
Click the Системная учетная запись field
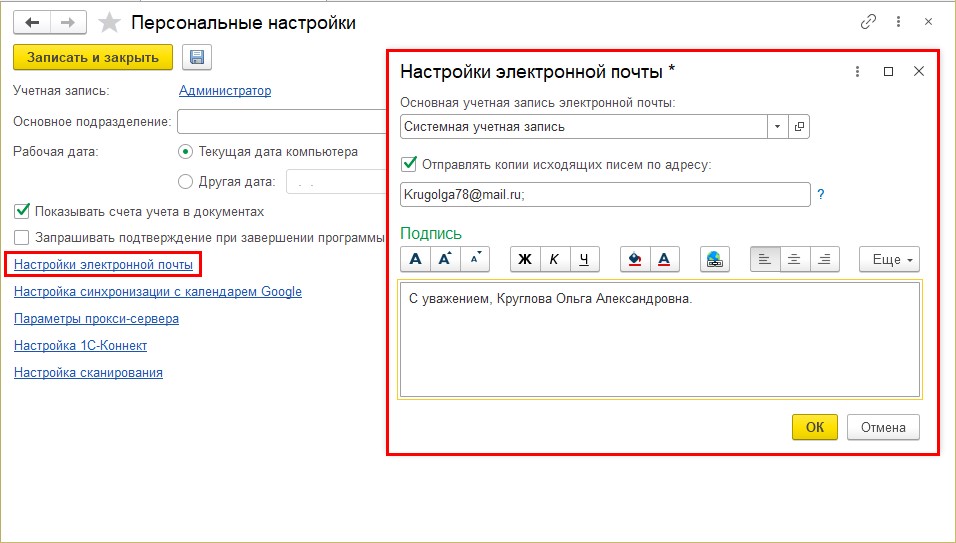584,127
